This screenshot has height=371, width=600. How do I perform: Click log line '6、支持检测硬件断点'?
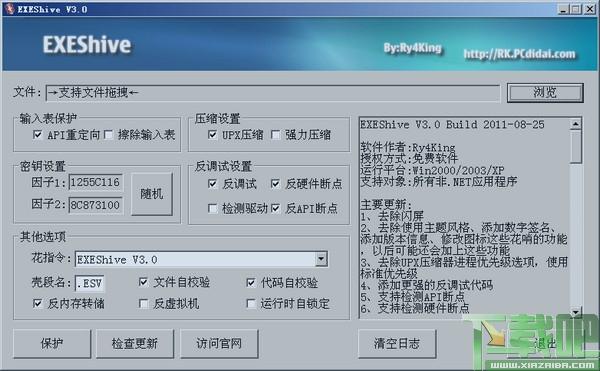coord(414,308)
